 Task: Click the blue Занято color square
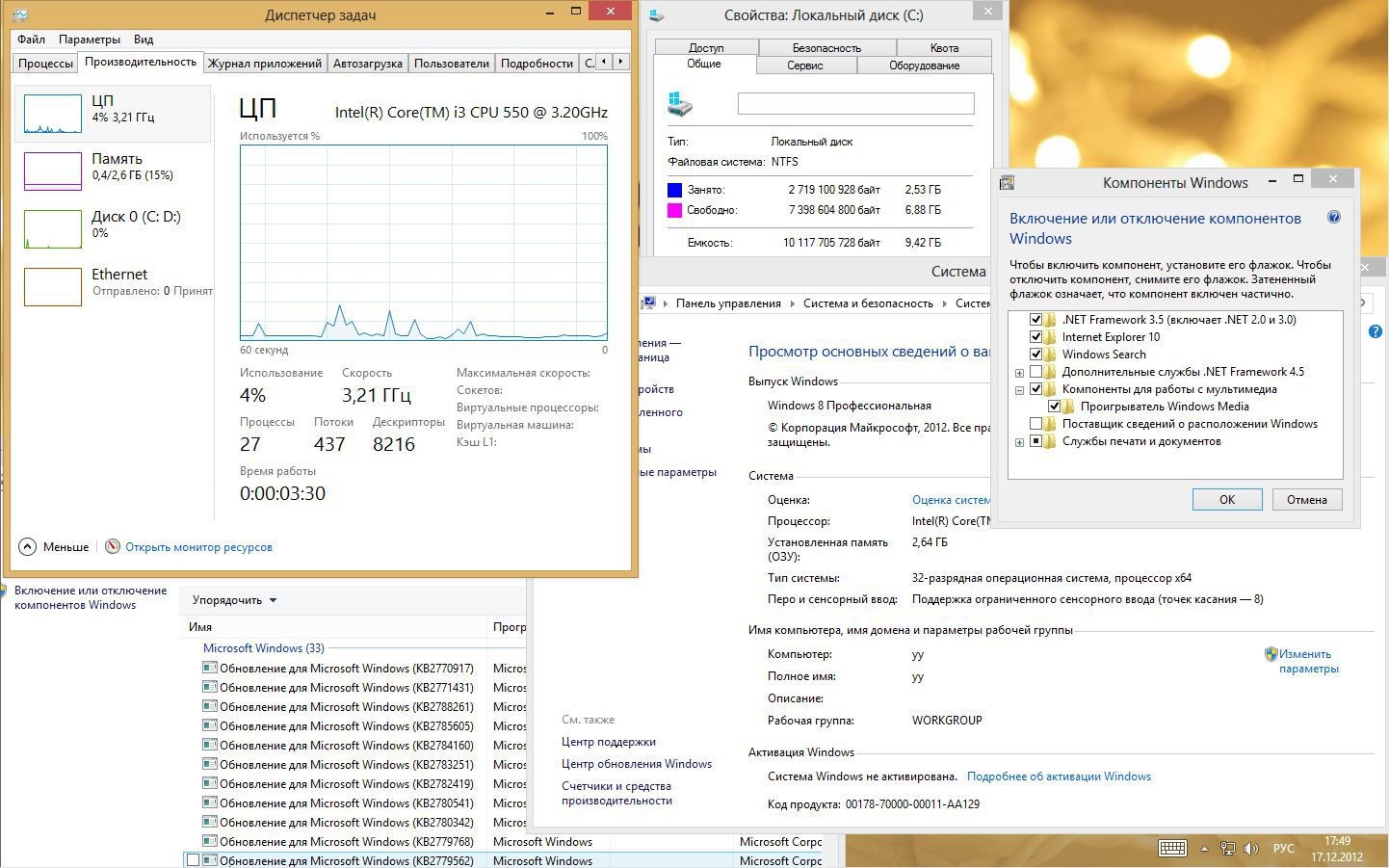coord(674,190)
